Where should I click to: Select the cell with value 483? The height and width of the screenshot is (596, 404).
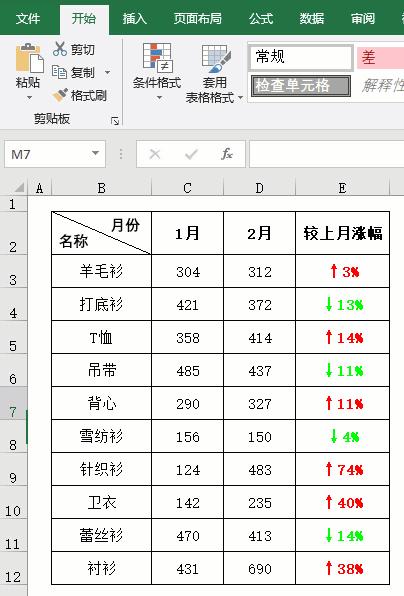[x=259, y=469]
